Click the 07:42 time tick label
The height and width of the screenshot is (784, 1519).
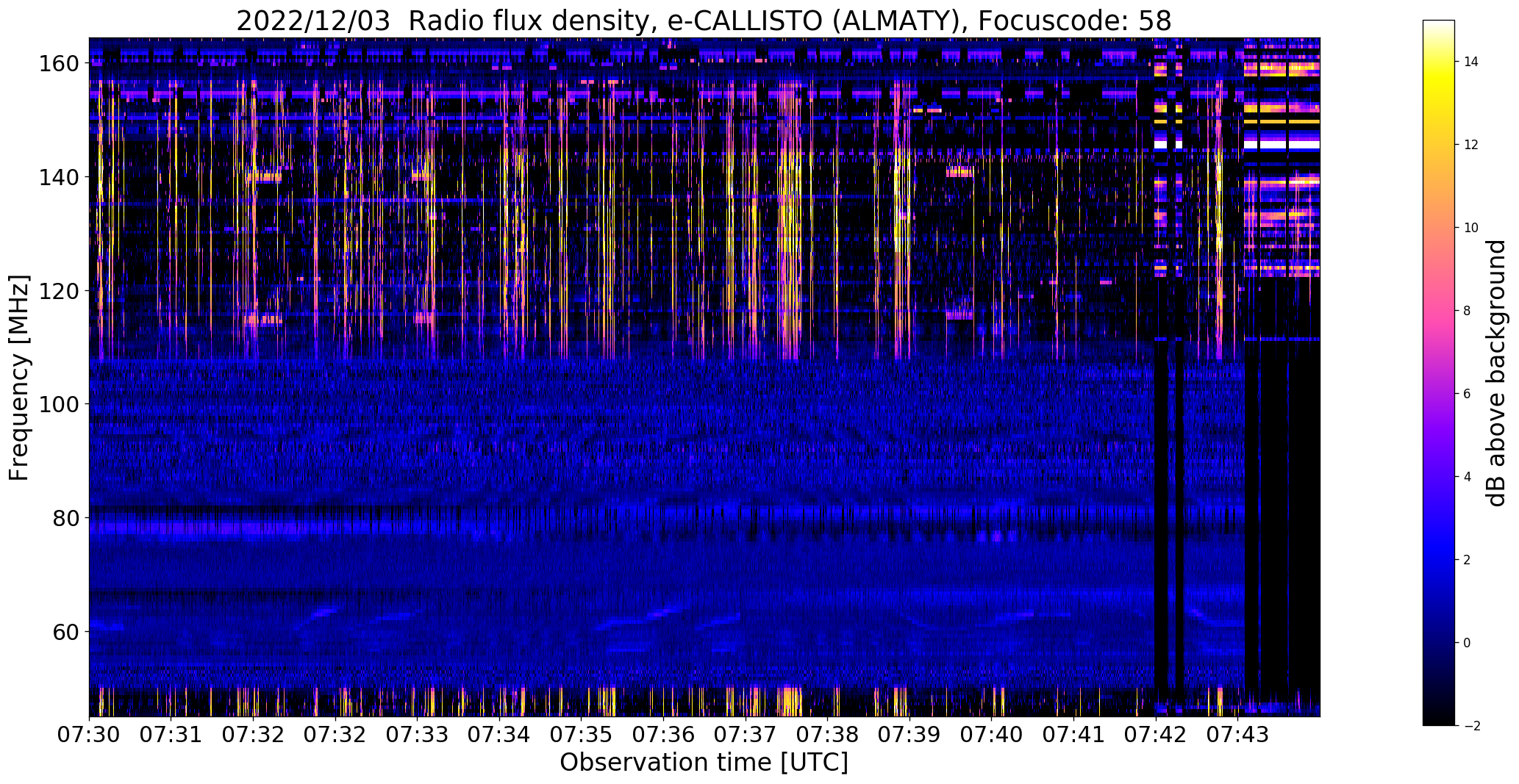click(x=1157, y=735)
